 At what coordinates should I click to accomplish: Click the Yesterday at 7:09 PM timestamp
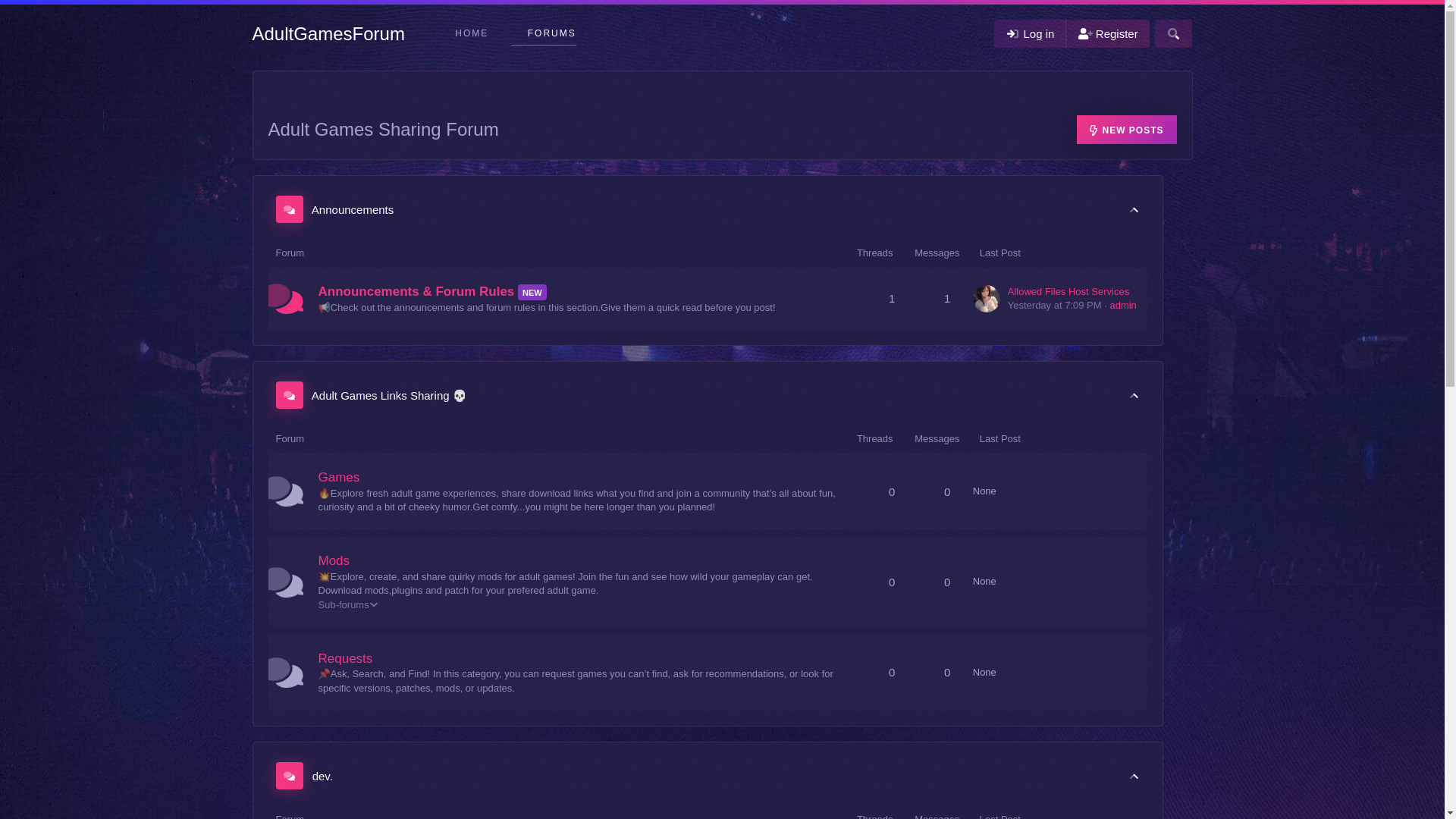[x=1054, y=306]
